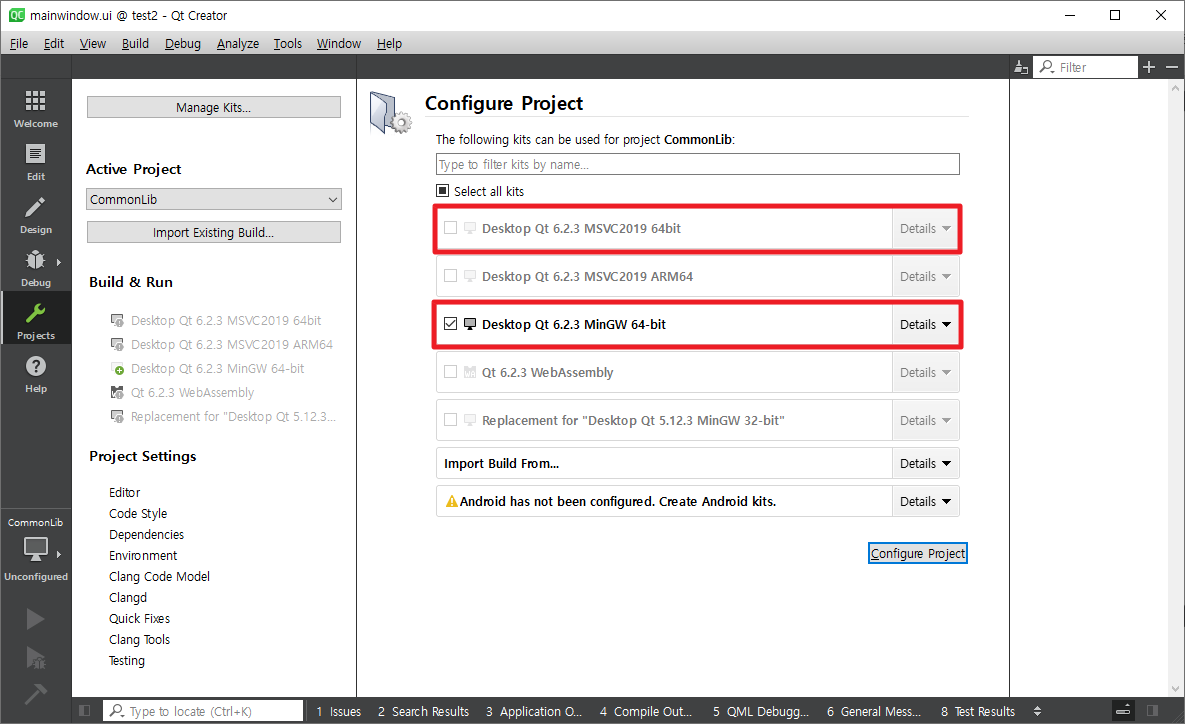Open Help mode in sidebar
Screen dimensions: 1185x724
pyautogui.click(x=36, y=373)
